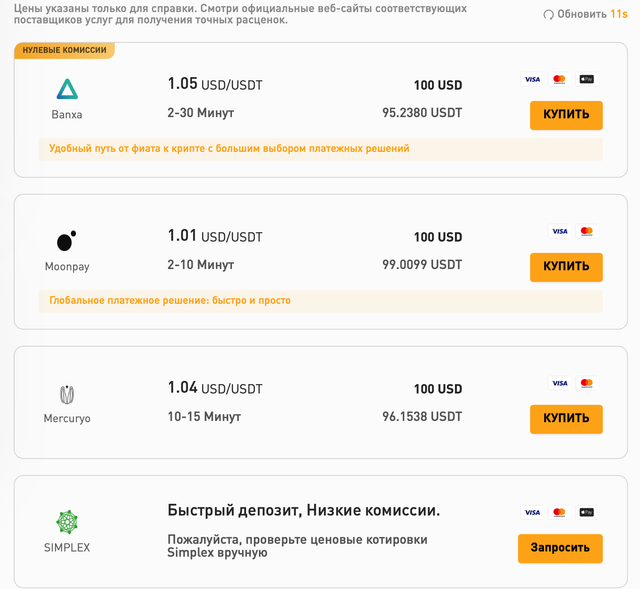
Task: Click the price disclaimer text at top
Action: (240, 14)
